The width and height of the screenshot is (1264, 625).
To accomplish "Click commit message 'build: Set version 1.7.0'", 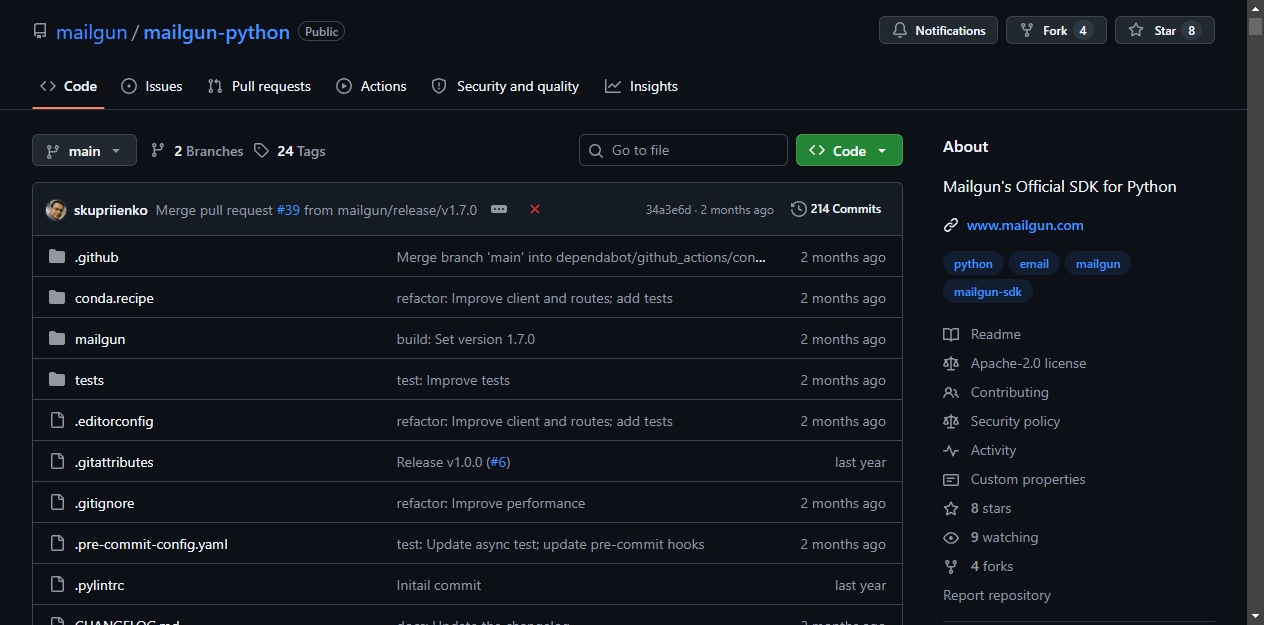I will [466, 339].
